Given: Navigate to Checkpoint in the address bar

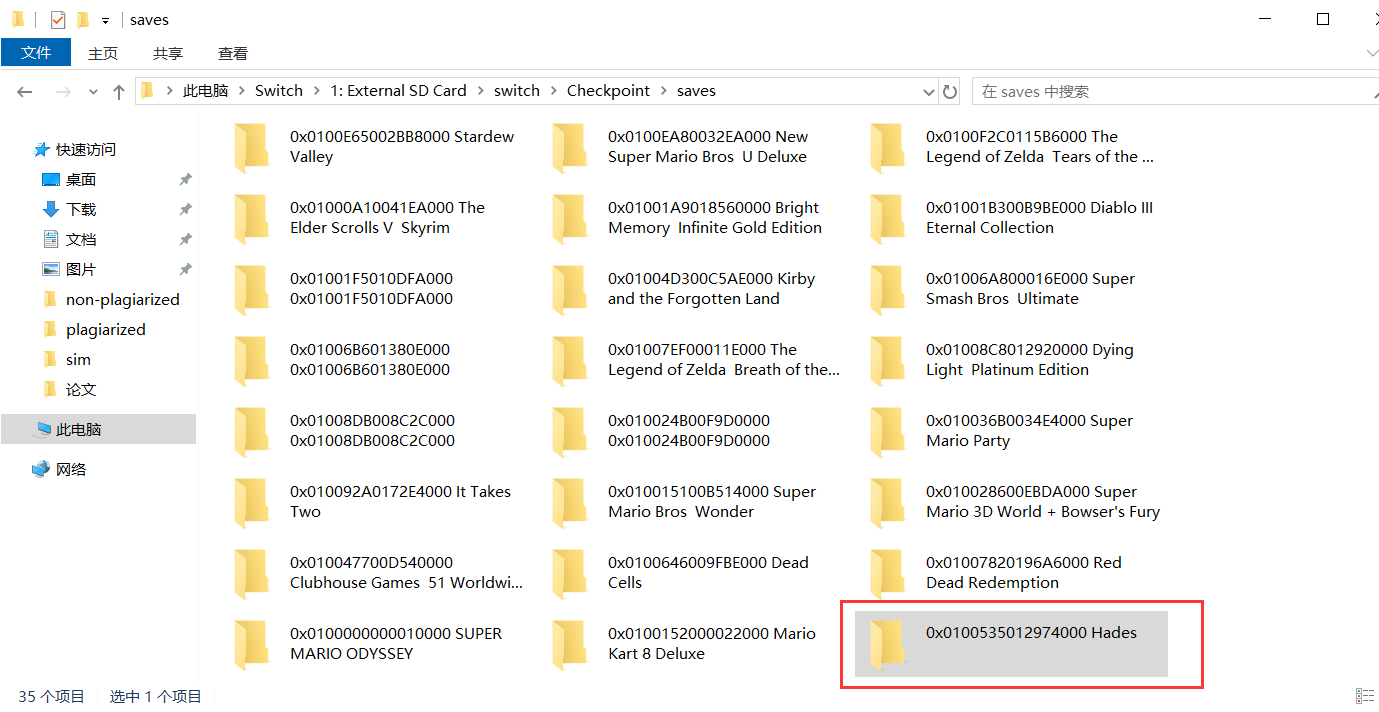Looking at the screenshot, I should tap(608, 91).
